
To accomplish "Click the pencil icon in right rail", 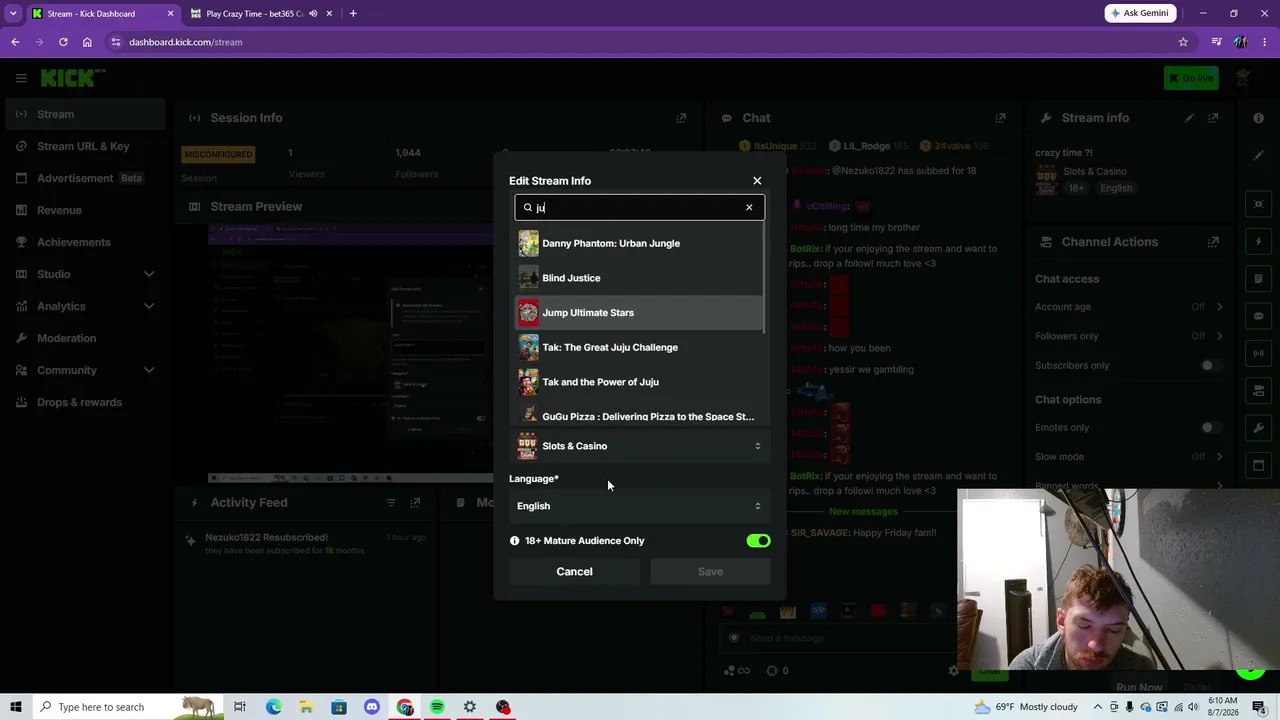I will 1258,156.
